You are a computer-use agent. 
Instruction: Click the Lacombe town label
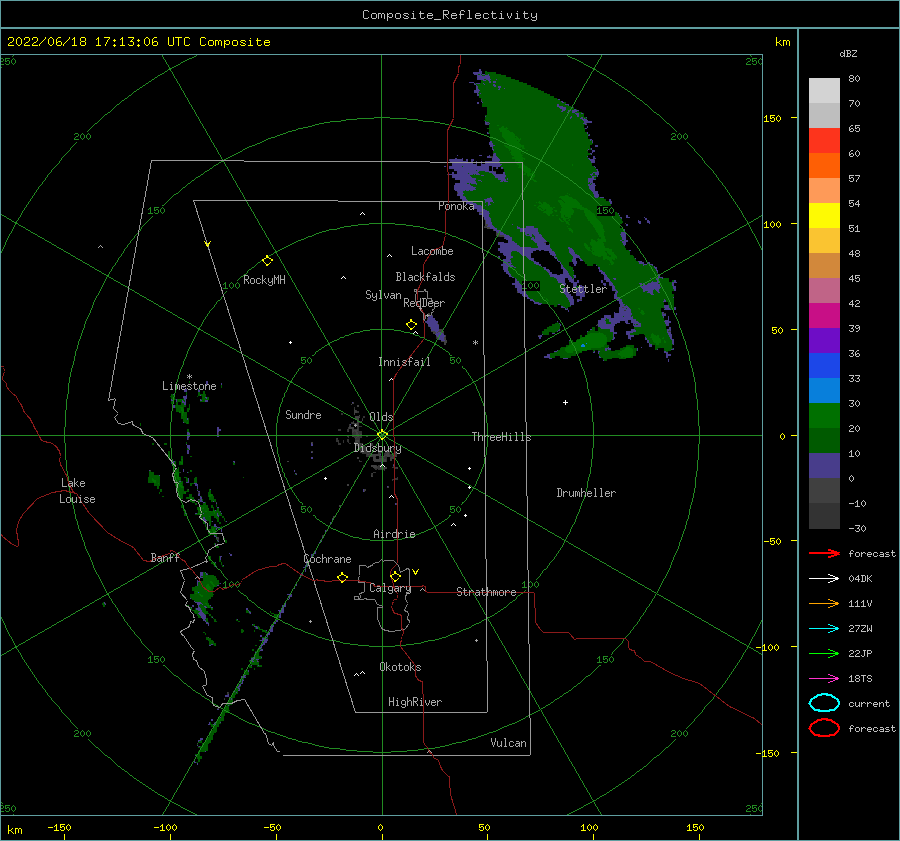tap(432, 251)
